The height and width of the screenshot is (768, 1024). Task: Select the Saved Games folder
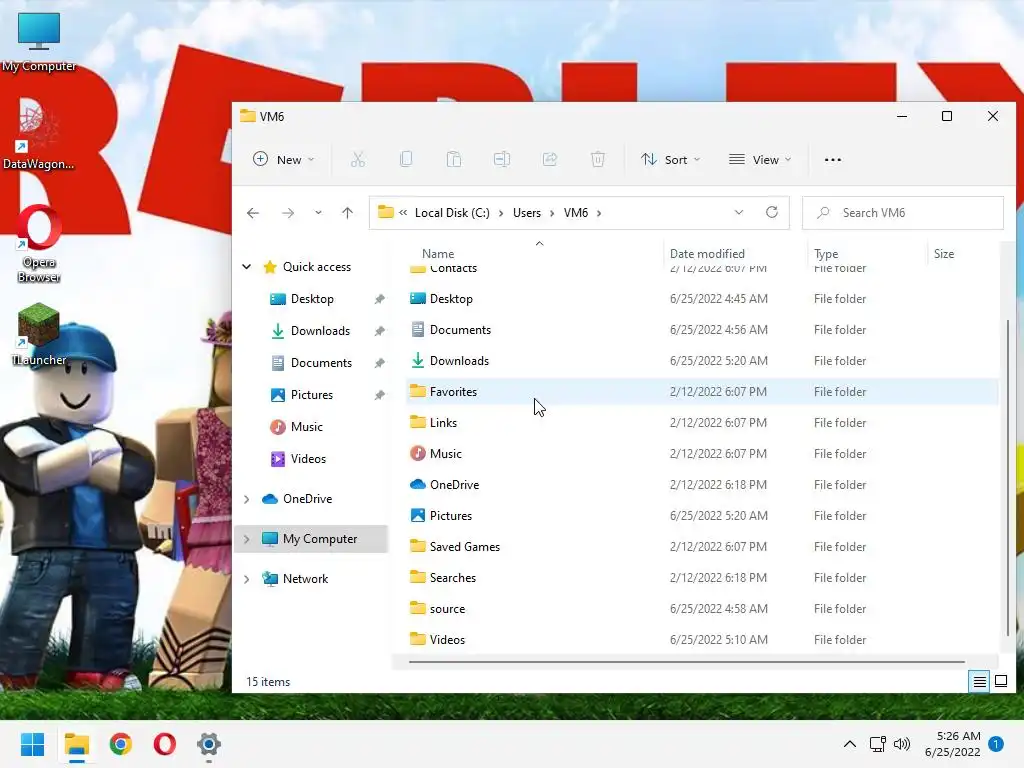[464, 547]
